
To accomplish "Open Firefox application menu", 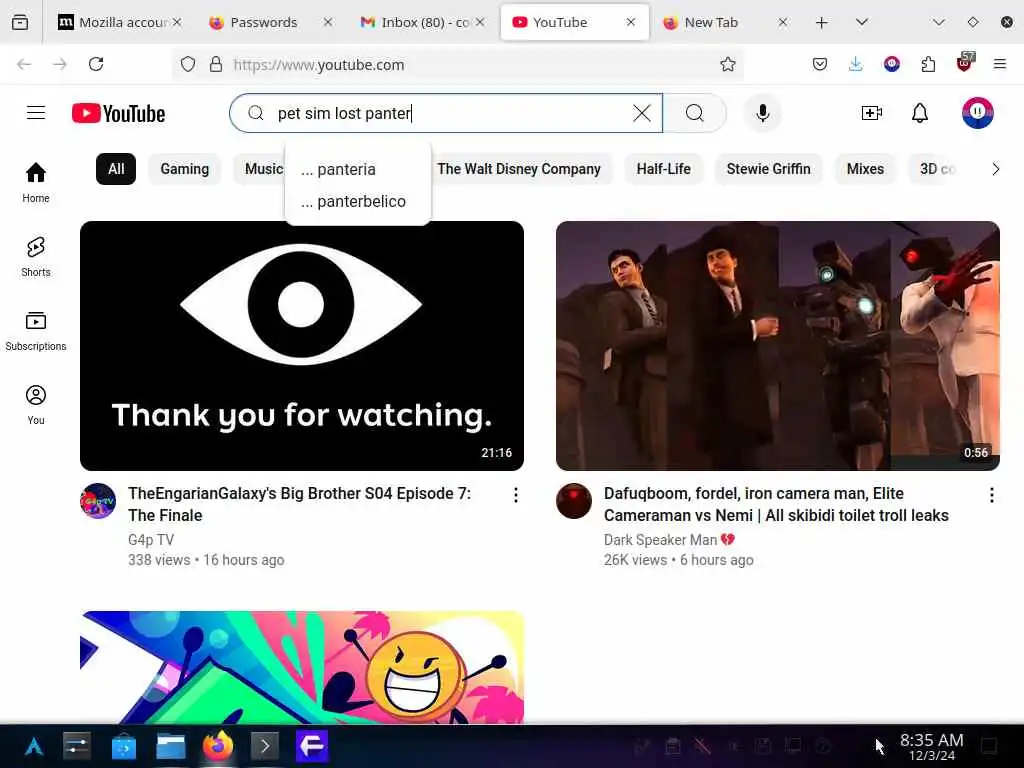I will (1000, 64).
